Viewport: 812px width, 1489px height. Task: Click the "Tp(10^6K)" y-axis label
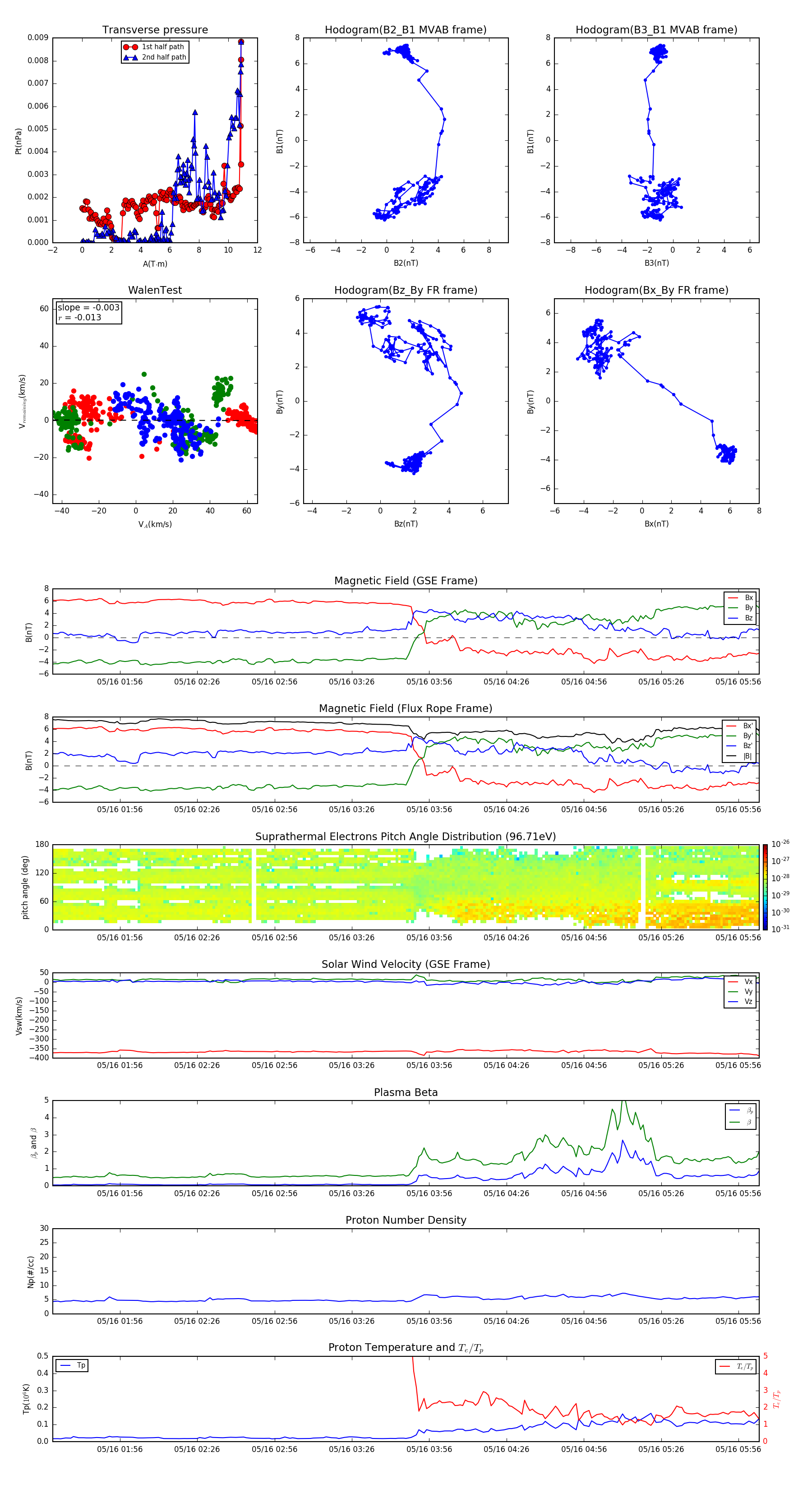point(26,1399)
